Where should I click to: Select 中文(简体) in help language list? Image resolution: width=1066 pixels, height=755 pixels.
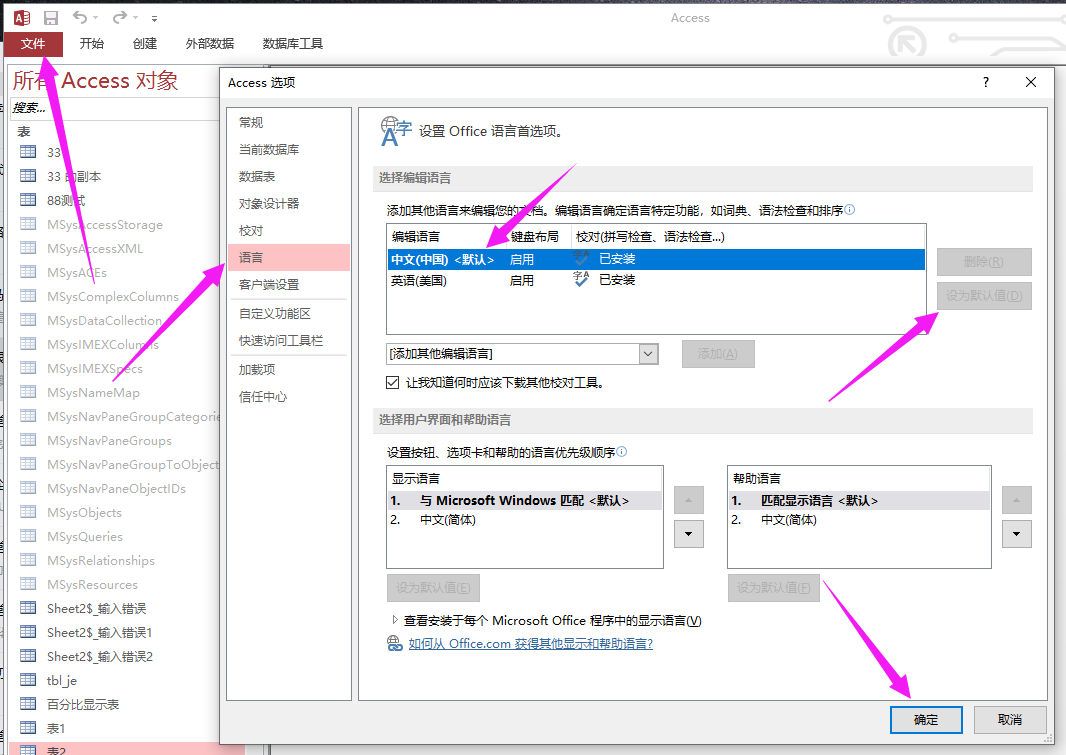859,520
